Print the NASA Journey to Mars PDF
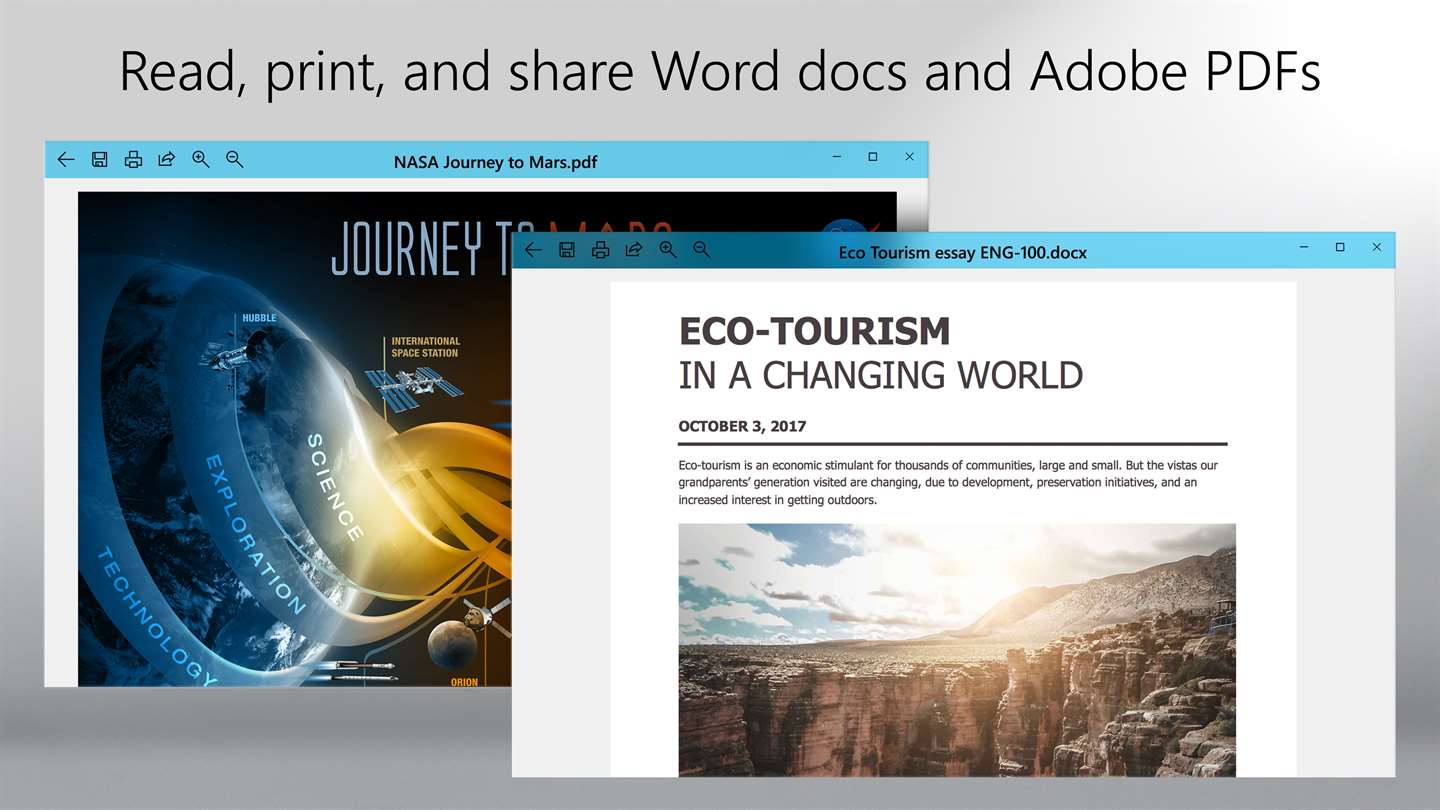This screenshot has height=810, width=1440. (x=133, y=159)
